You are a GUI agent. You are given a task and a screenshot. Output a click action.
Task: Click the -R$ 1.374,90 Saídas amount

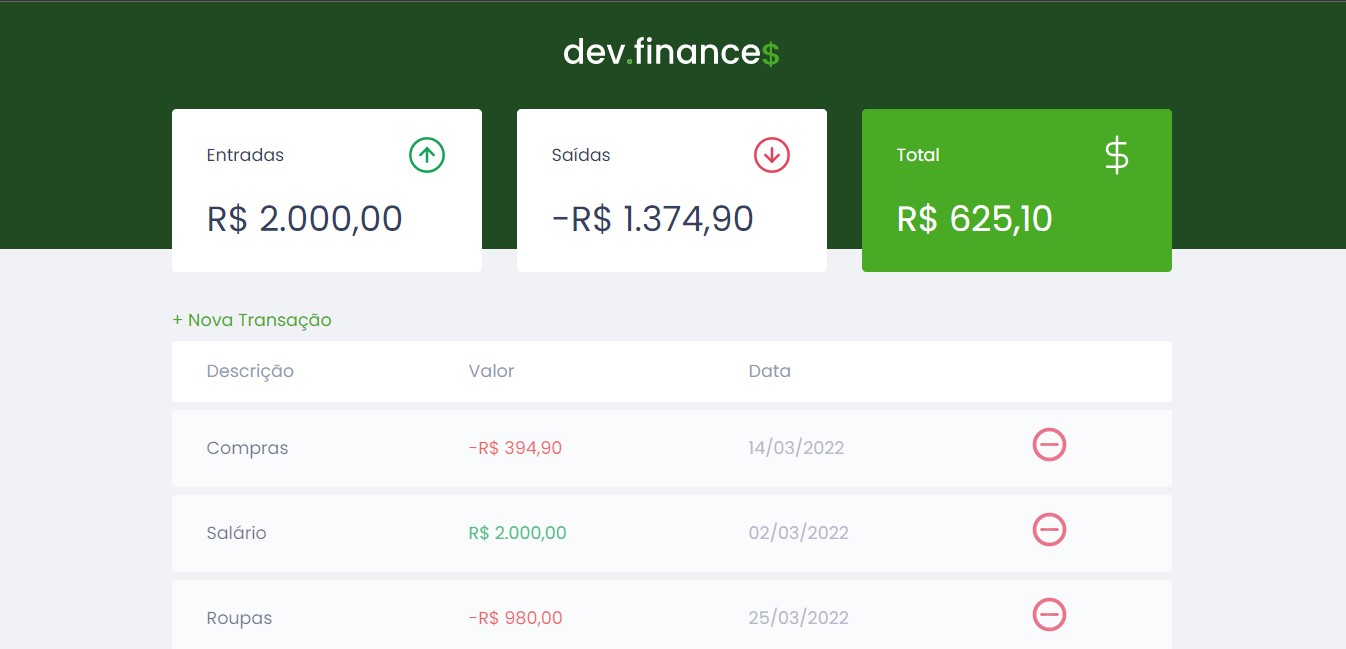click(652, 219)
